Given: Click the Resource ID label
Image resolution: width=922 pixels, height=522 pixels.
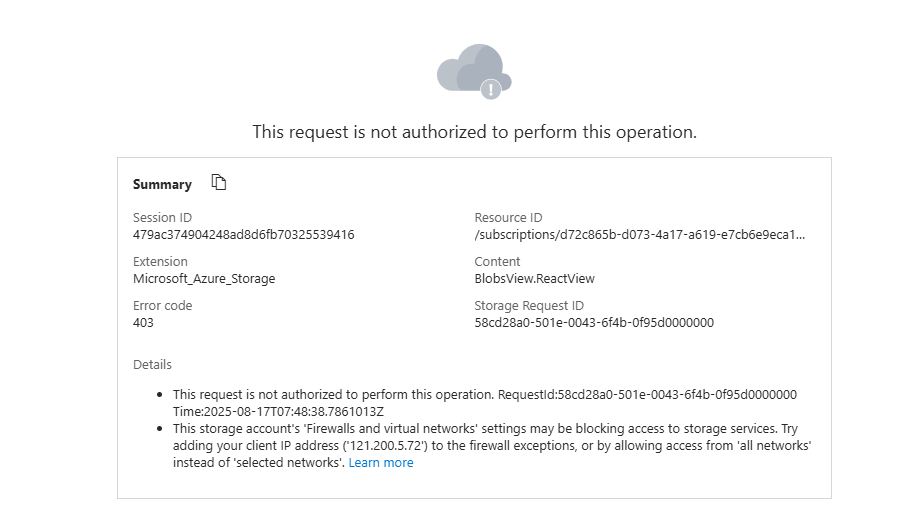Looking at the screenshot, I should (508, 218).
